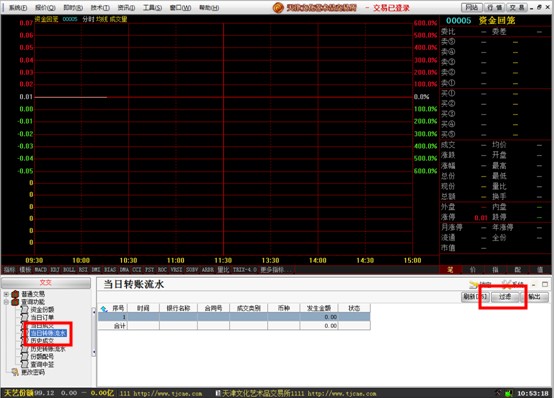Open the 工具 menu

[152, 7]
